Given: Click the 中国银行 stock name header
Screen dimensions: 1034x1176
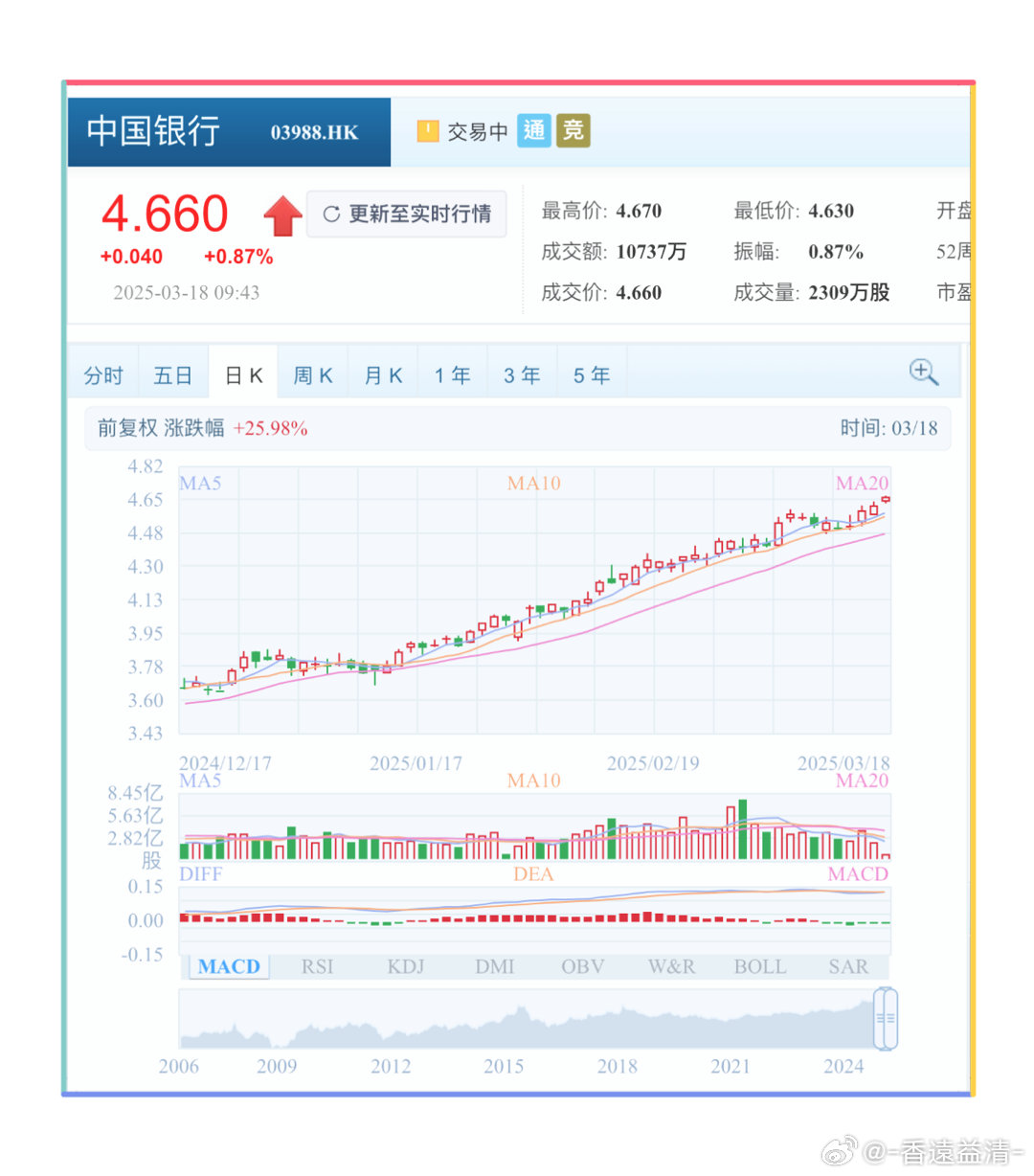Looking at the screenshot, I should (x=153, y=131).
